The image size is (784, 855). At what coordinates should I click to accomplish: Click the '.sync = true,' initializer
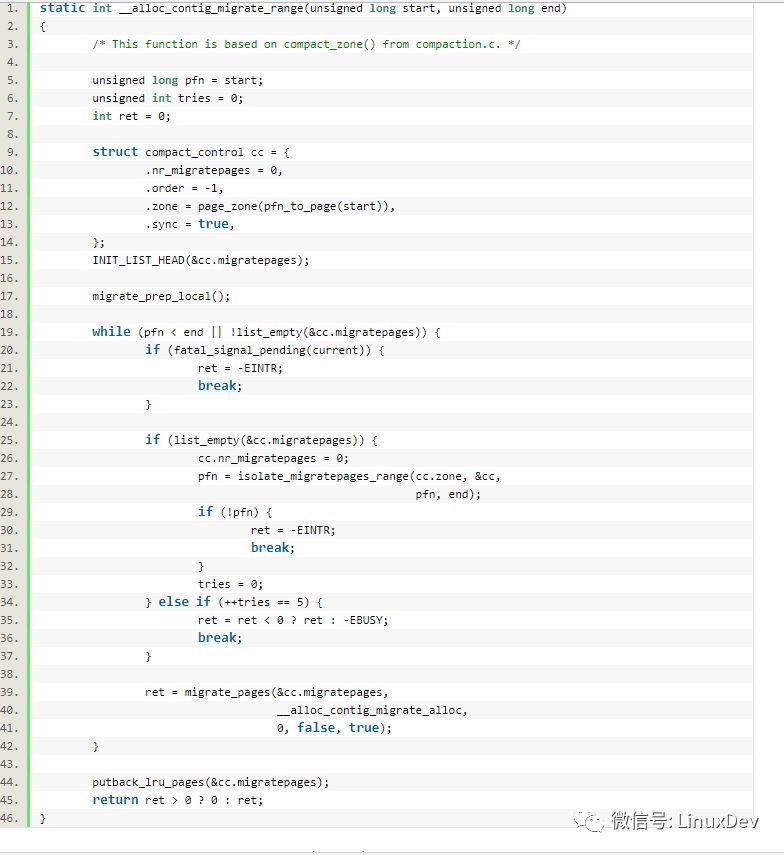(x=190, y=224)
